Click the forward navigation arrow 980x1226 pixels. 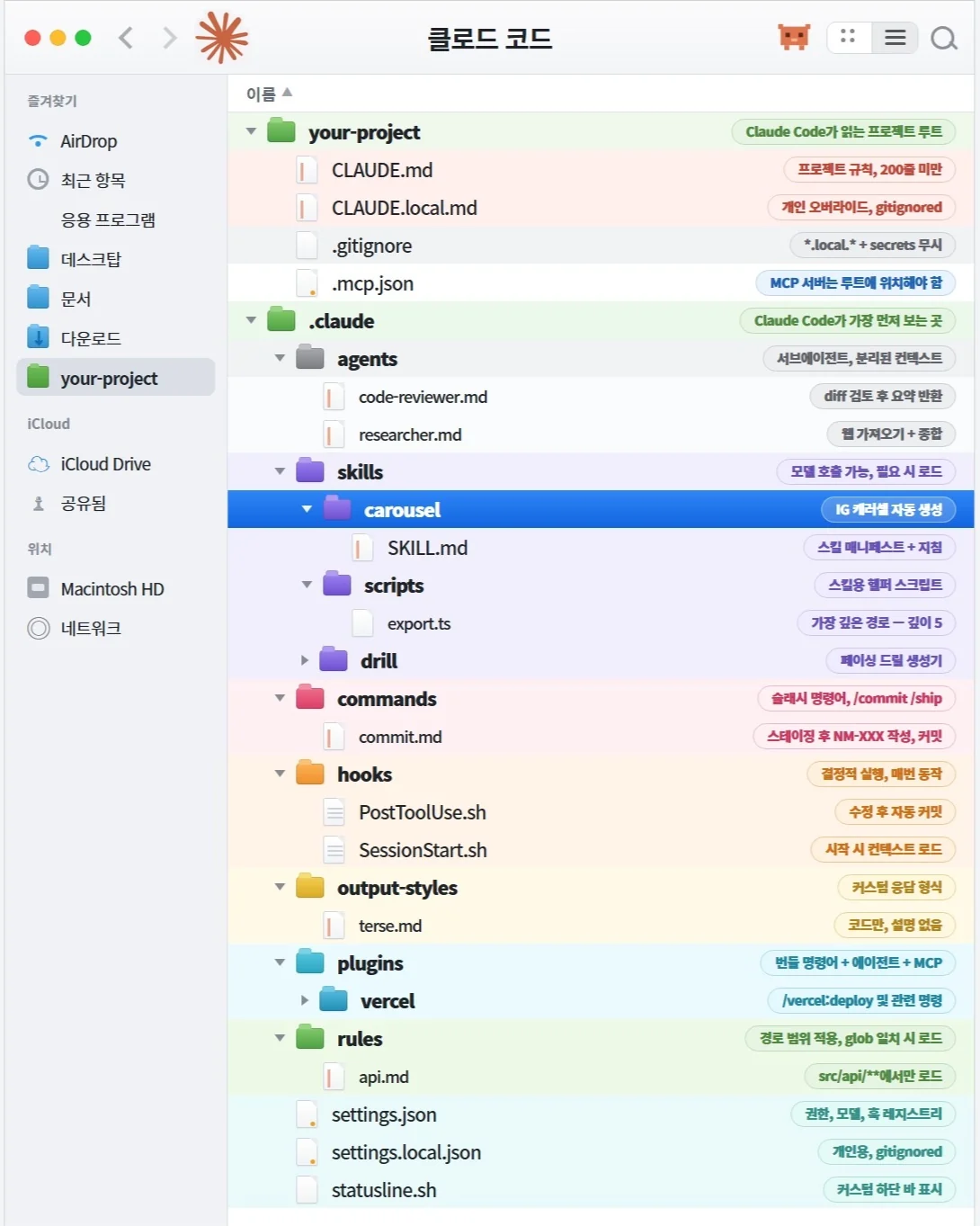[x=169, y=38]
